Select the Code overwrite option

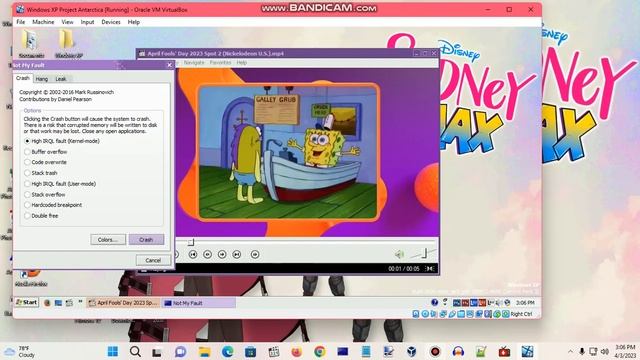point(45,162)
